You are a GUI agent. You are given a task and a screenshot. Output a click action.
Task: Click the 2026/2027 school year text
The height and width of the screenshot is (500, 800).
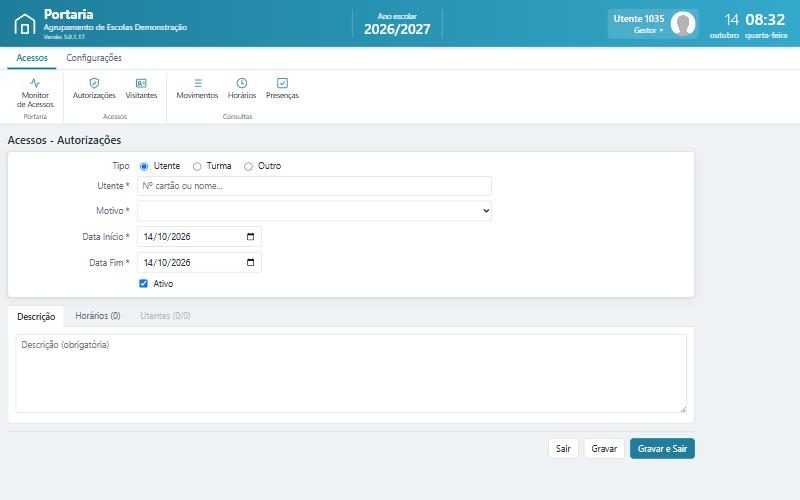[x=397, y=29]
